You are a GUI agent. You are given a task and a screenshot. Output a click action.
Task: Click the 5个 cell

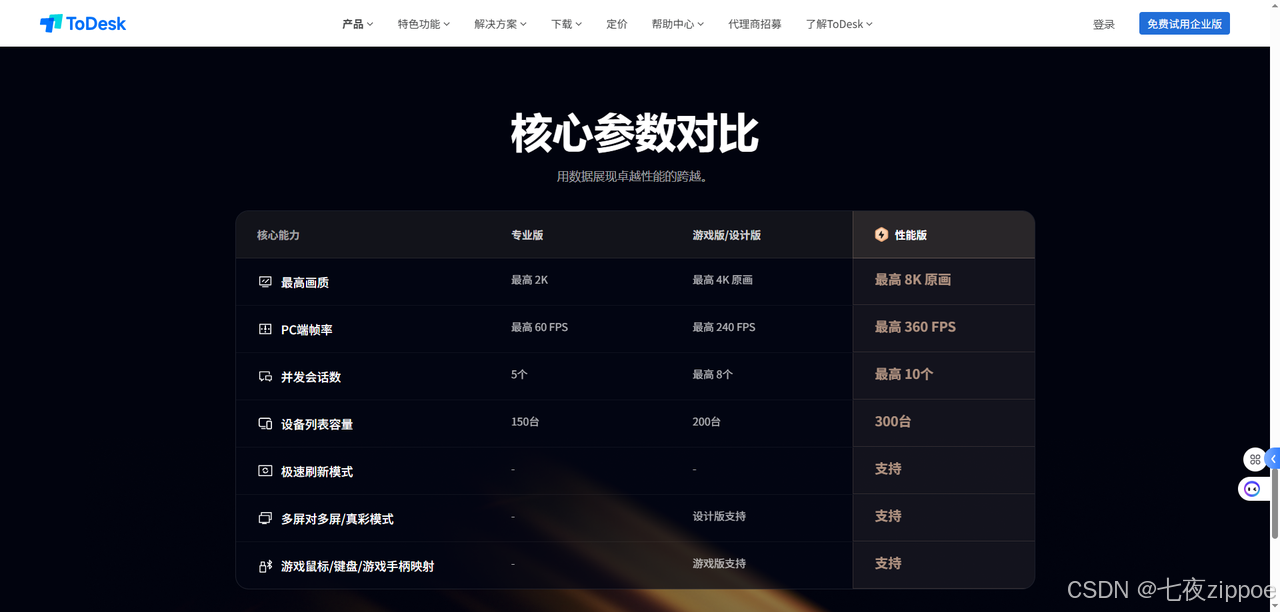tap(519, 374)
